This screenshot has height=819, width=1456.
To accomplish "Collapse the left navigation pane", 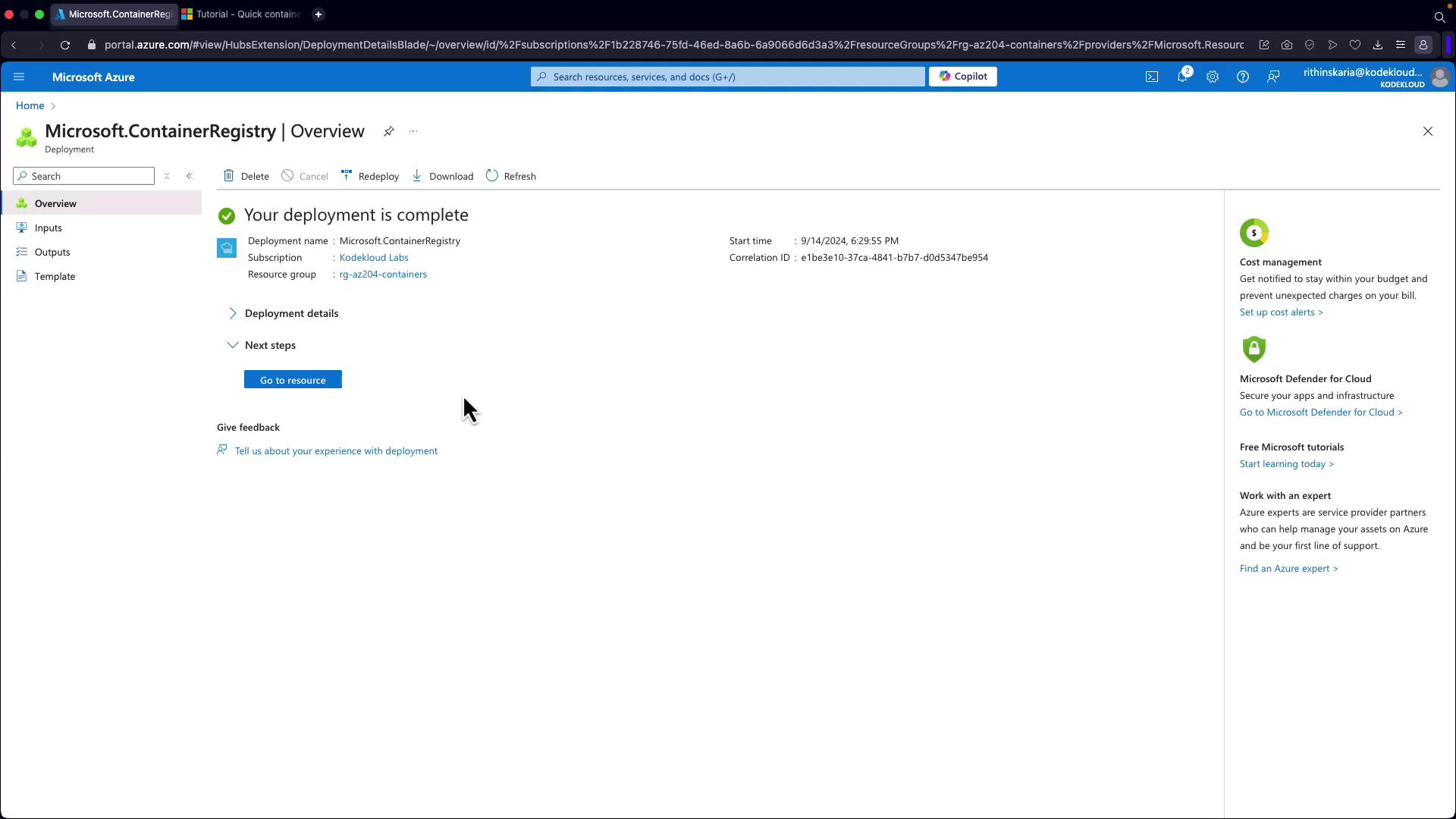I will click(x=190, y=176).
